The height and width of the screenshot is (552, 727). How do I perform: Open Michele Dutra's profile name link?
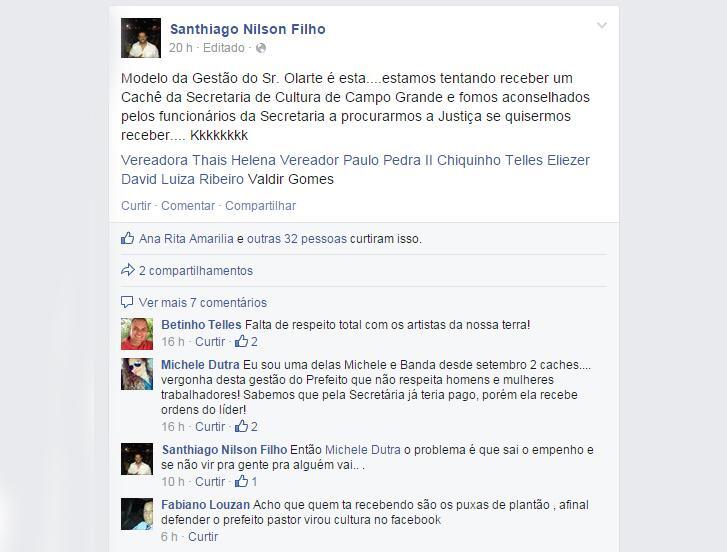click(200, 365)
